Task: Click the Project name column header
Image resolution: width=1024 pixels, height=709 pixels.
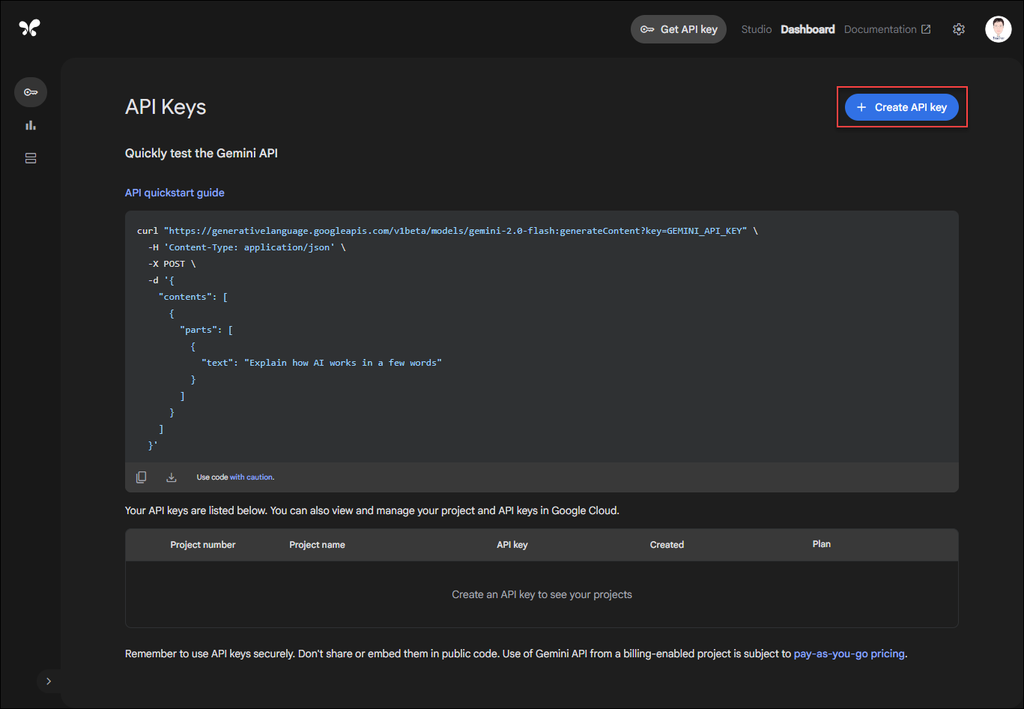Action: tap(317, 544)
